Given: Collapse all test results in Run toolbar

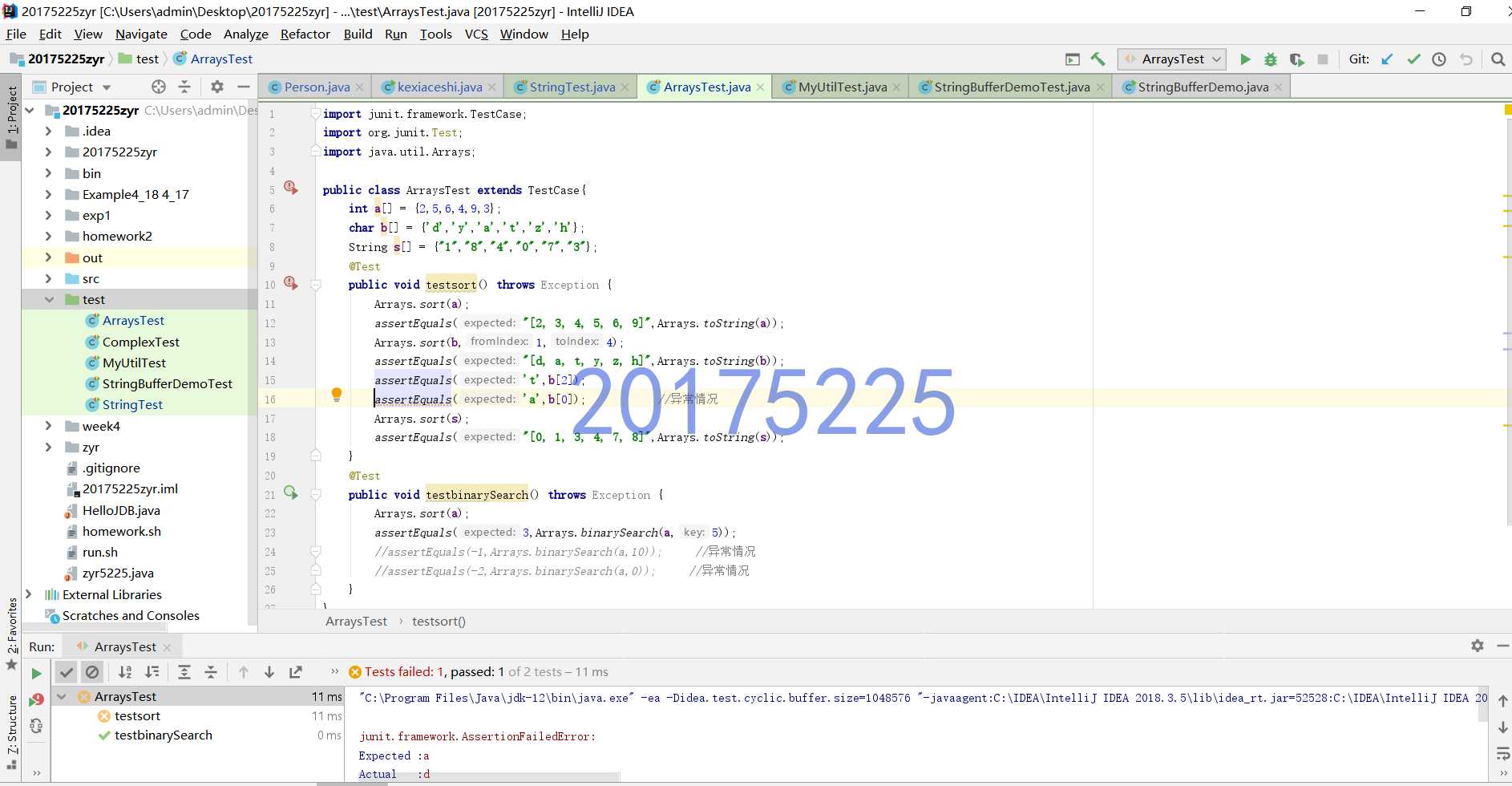Looking at the screenshot, I should coord(211,672).
